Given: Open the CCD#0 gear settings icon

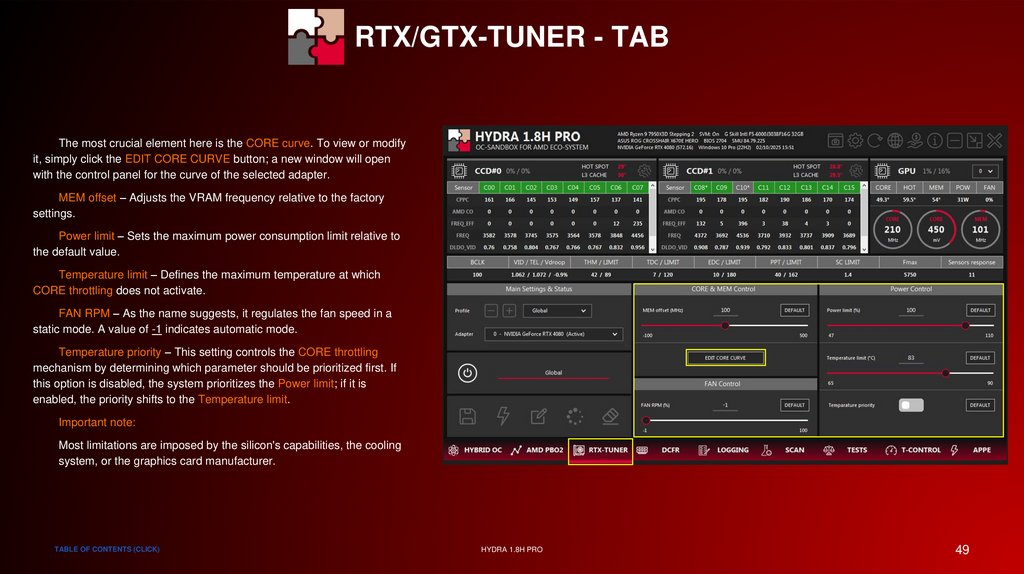Looking at the screenshot, I should coord(645,171).
